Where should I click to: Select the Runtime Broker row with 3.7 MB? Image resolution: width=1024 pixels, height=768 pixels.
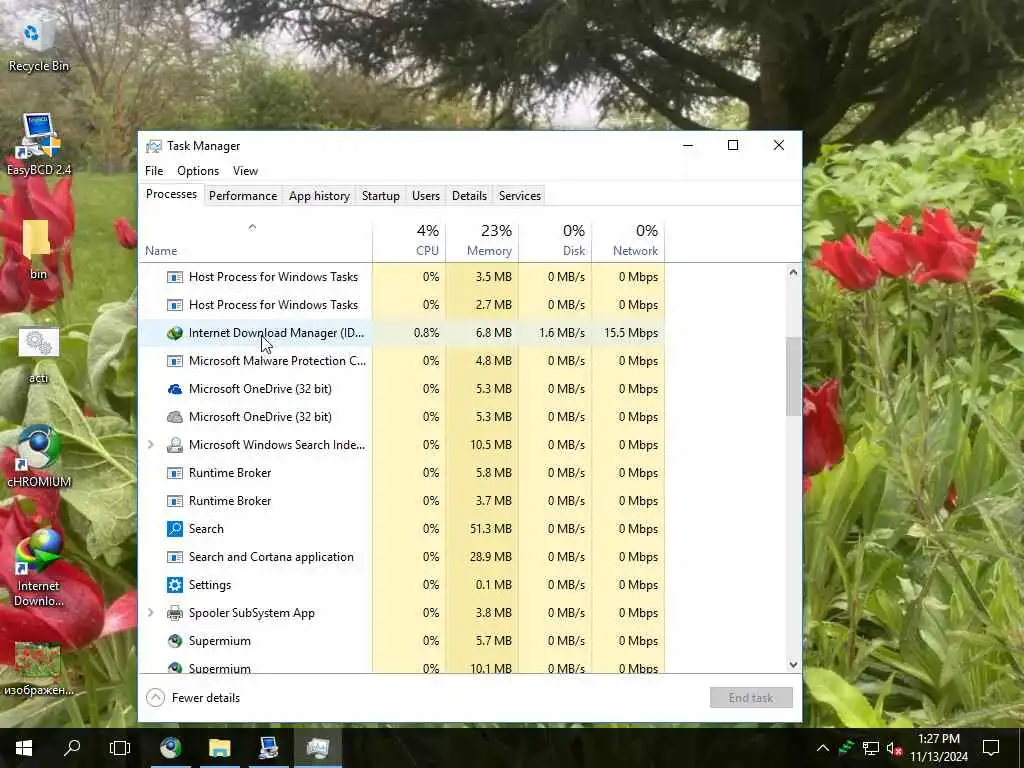pyautogui.click(x=402, y=501)
